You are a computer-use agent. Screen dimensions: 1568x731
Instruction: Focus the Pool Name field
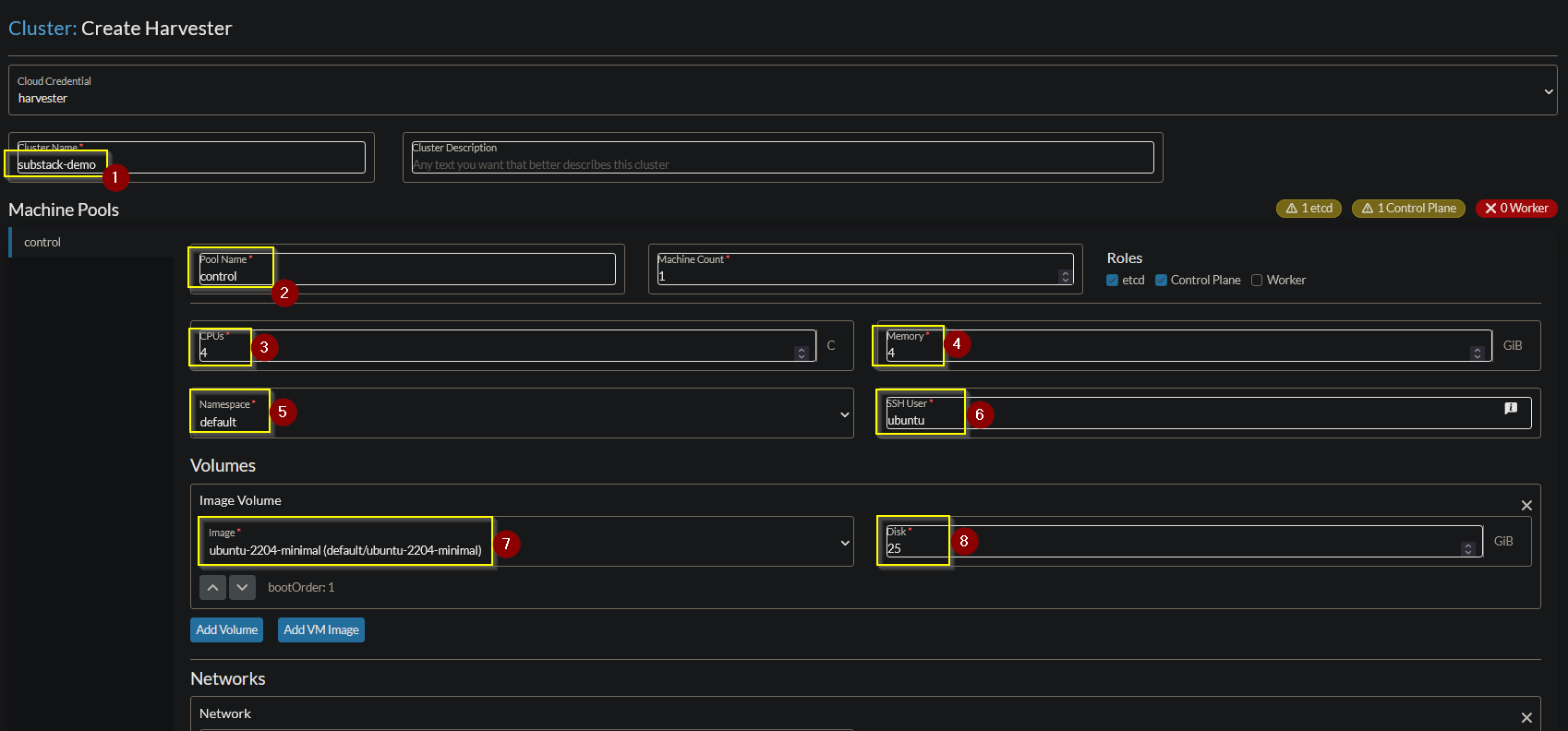click(407, 269)
